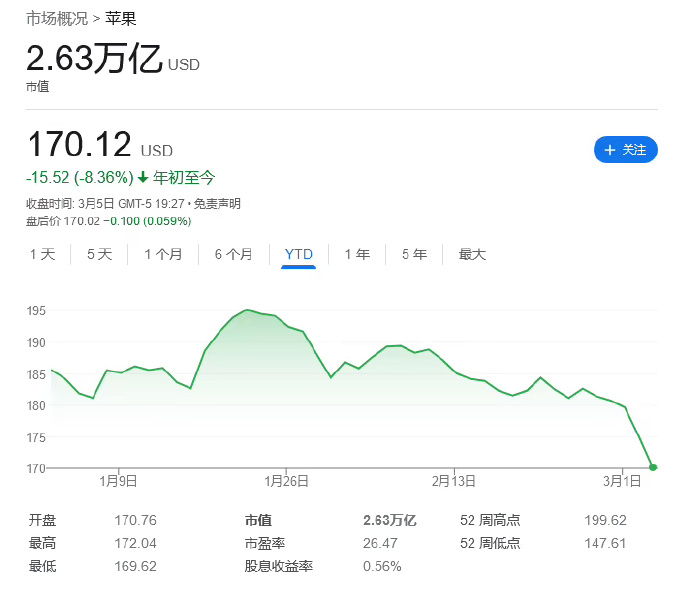Image resolution: width=690 pixels, height=590 pixels.
Task: Select the 1 天 range tab
Action: point(43,254)
